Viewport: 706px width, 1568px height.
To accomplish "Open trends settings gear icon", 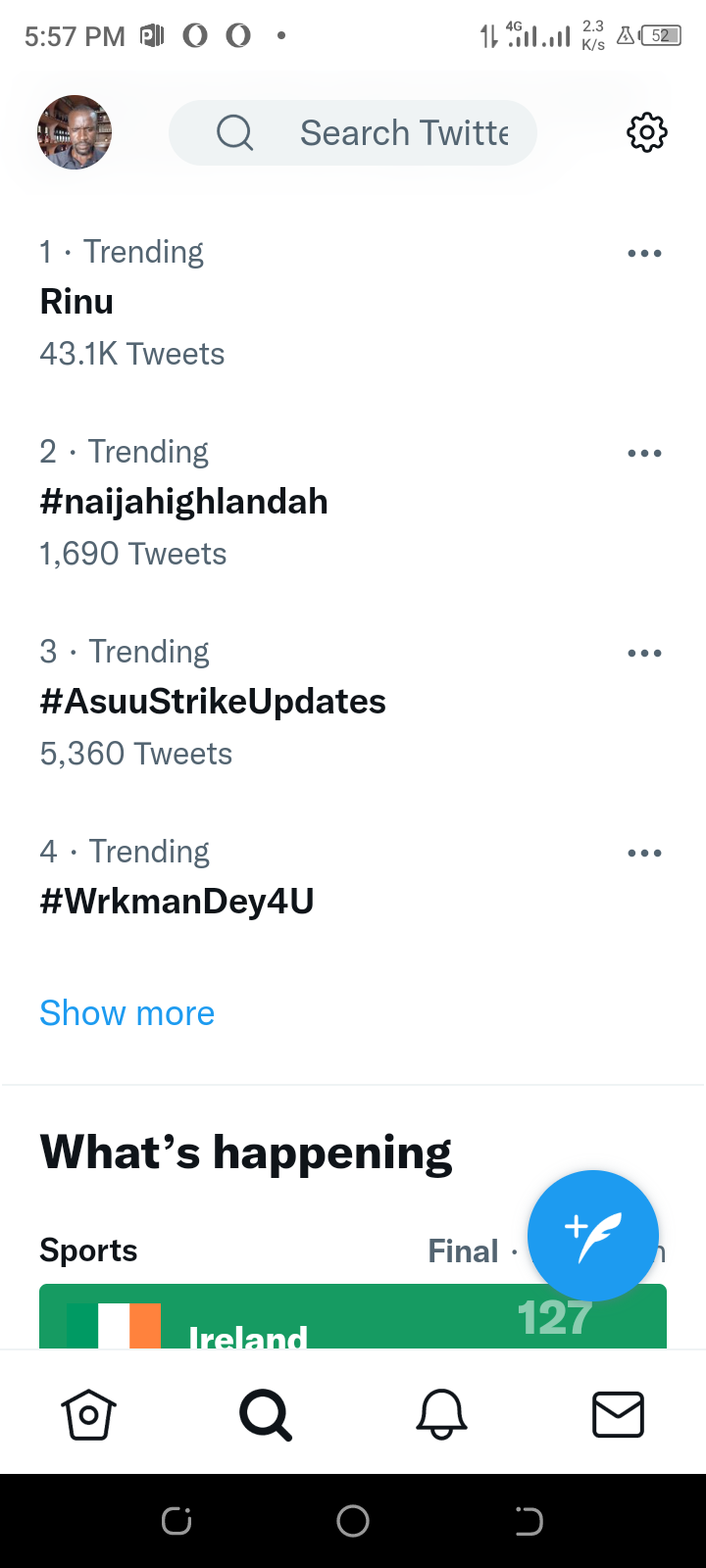I will click(x=646, y=132).
